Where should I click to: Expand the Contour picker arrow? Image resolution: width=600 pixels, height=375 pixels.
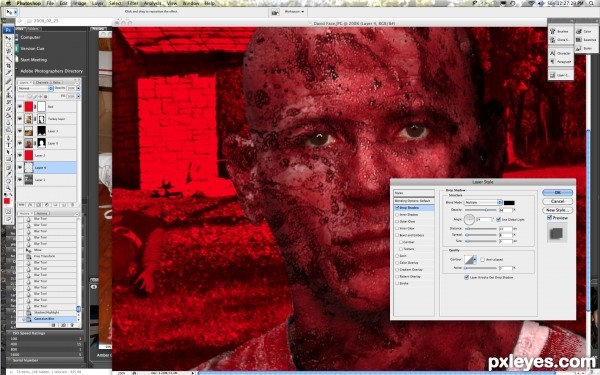coord(475,259)
